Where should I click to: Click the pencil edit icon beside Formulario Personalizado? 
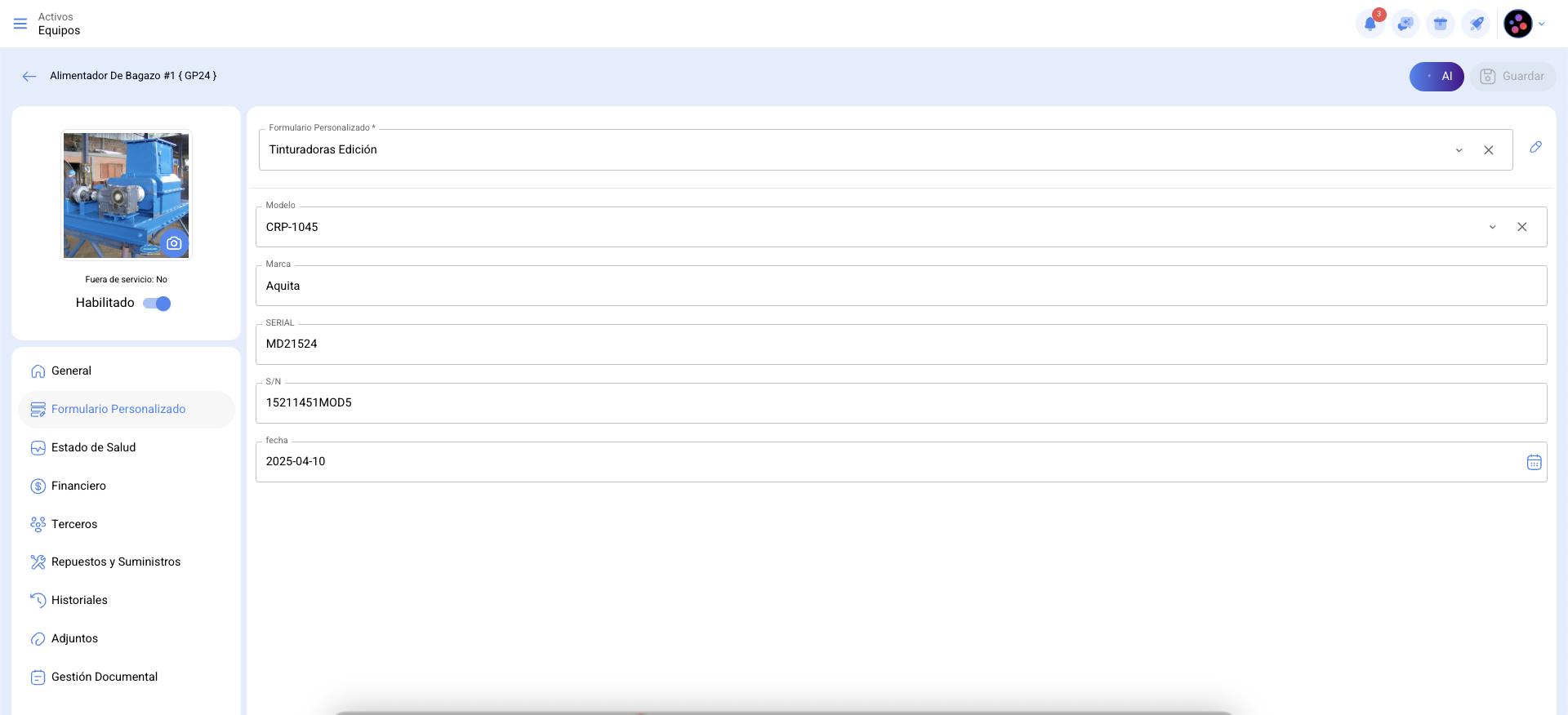pyautogui.click(x=1535, y=147)
